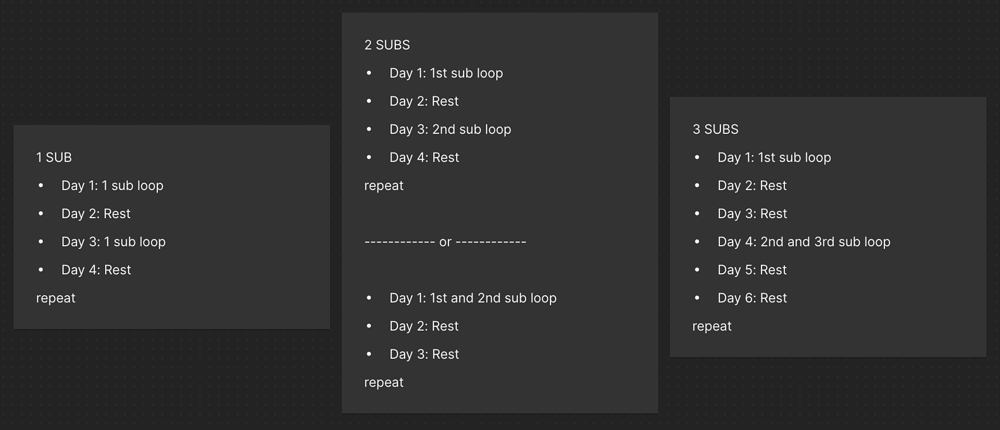The height and width of the screenshot is (430, 1000).
Task: Click "Day 2: Rest" in 1 SUB card
Action: pos(96,214)
